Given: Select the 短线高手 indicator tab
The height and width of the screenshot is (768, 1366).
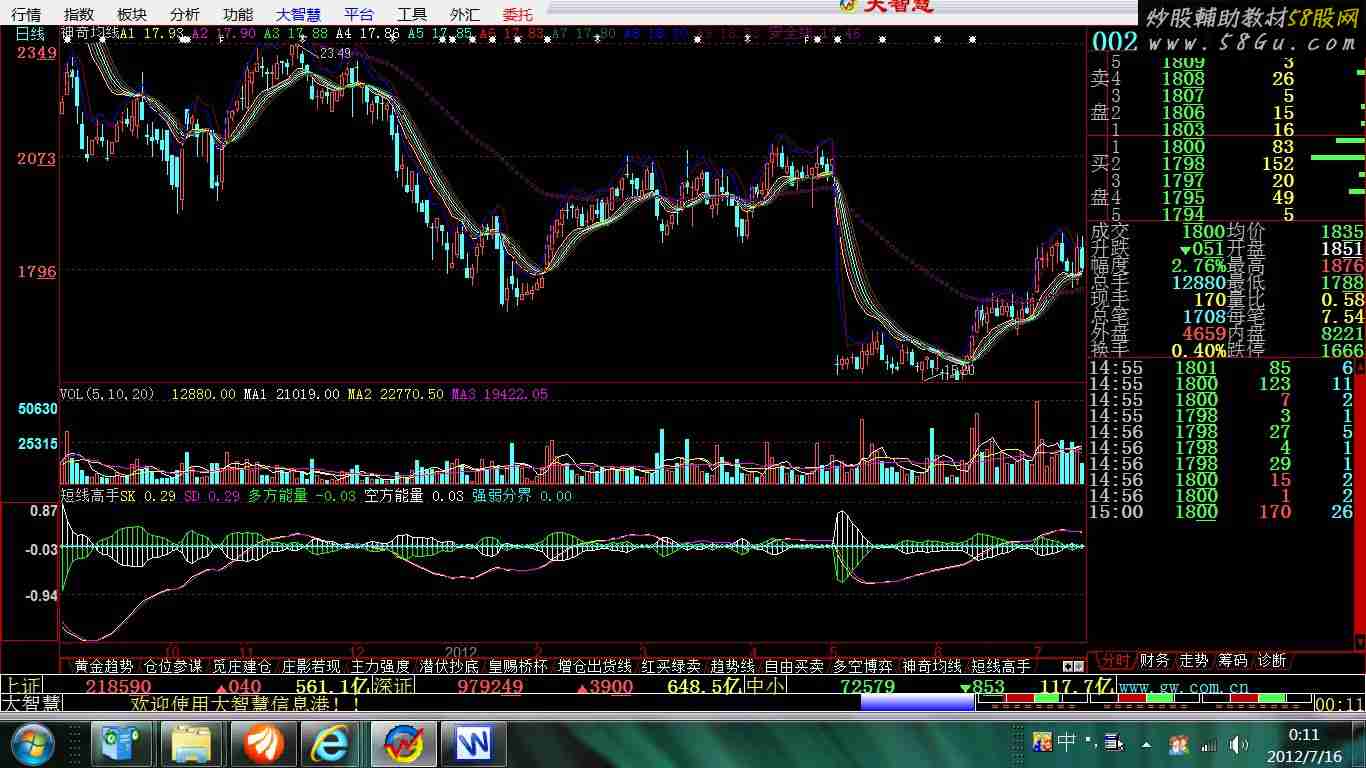Looking at the screenshot, I should pyautogui.click(x=1001, y=666).
